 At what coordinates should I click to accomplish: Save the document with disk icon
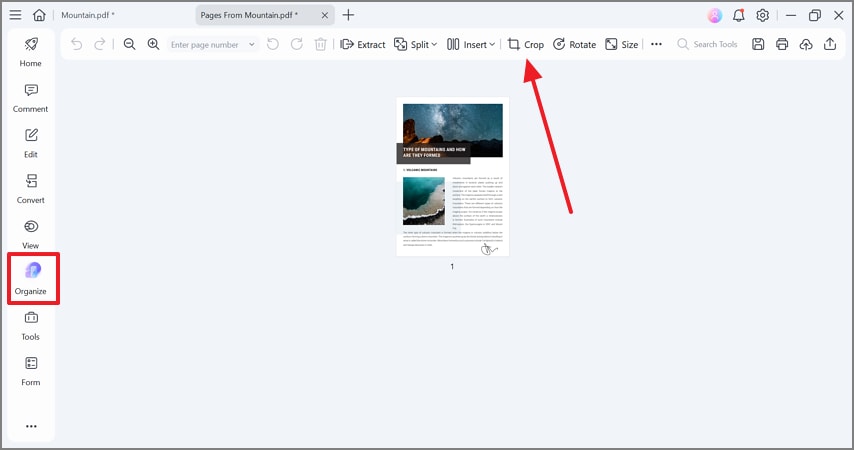point(758,44)
